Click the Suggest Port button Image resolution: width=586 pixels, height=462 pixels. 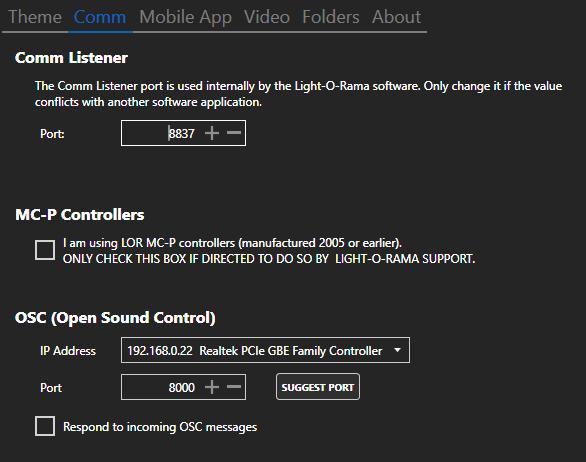tap(318, 387)
